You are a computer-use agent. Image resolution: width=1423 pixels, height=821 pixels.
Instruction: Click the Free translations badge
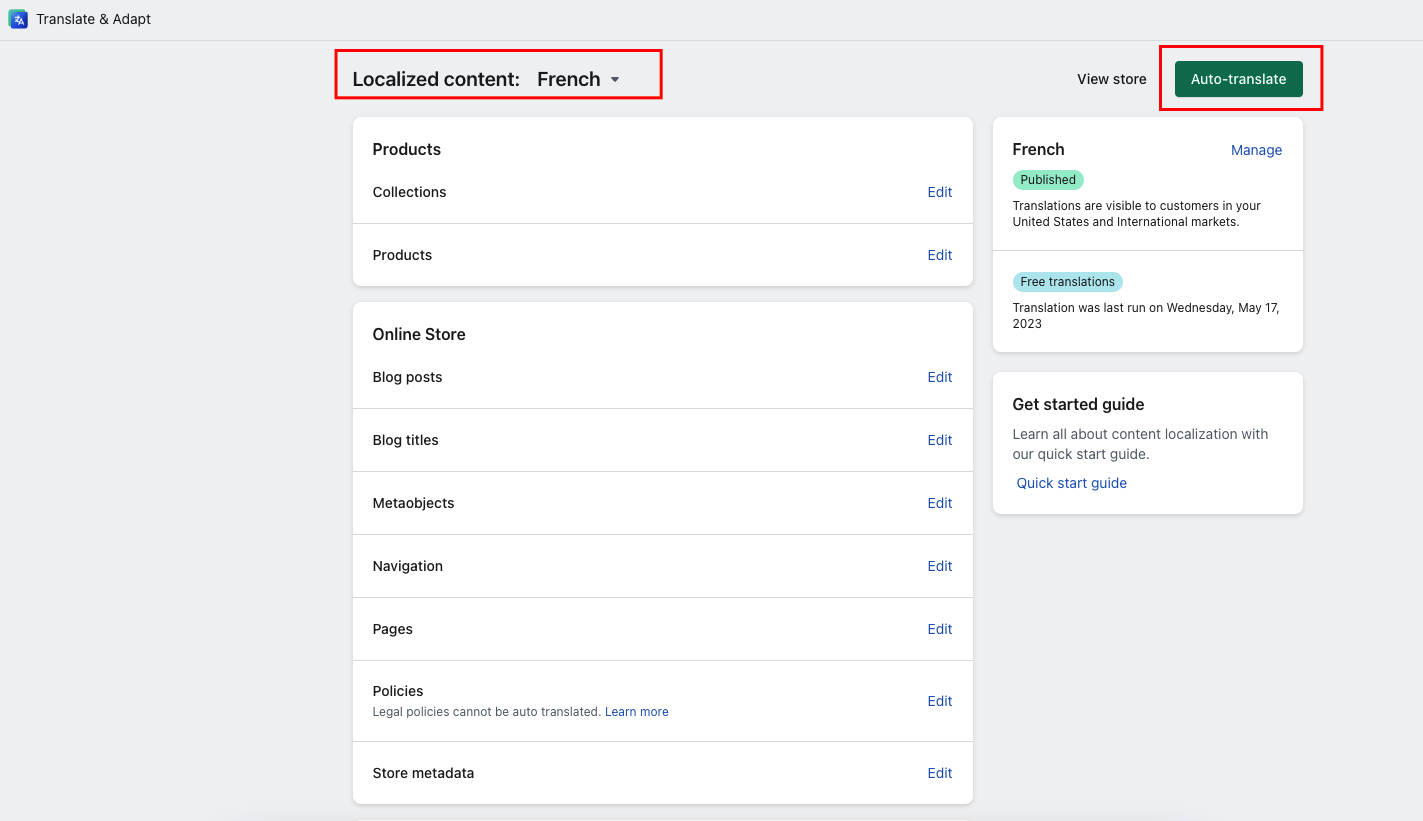click(1067, 282)
